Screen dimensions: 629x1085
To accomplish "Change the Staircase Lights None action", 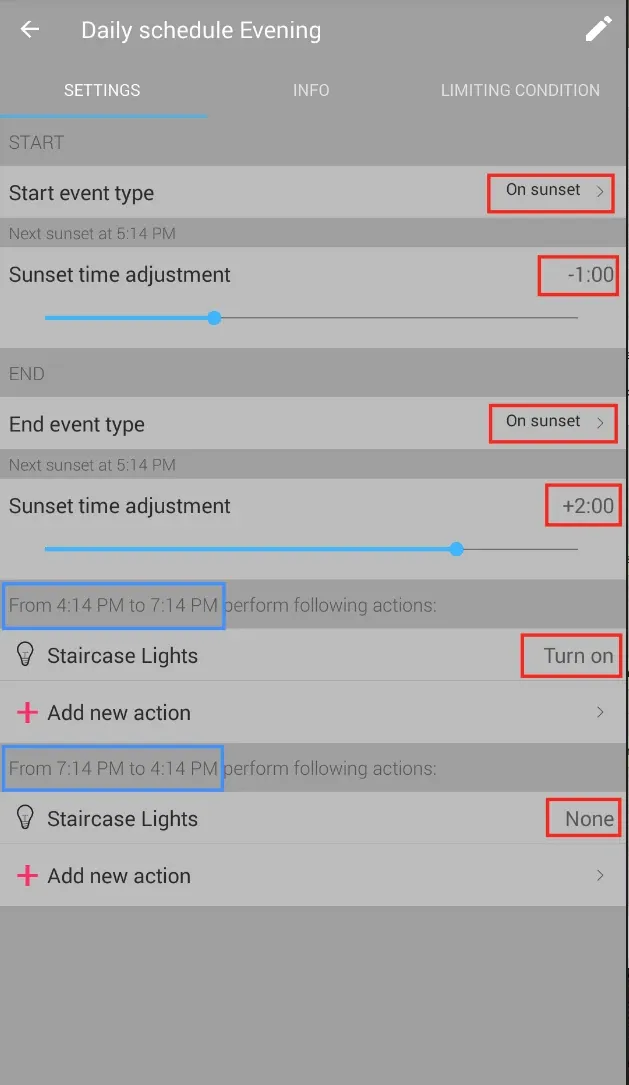I will pos(588,819).
